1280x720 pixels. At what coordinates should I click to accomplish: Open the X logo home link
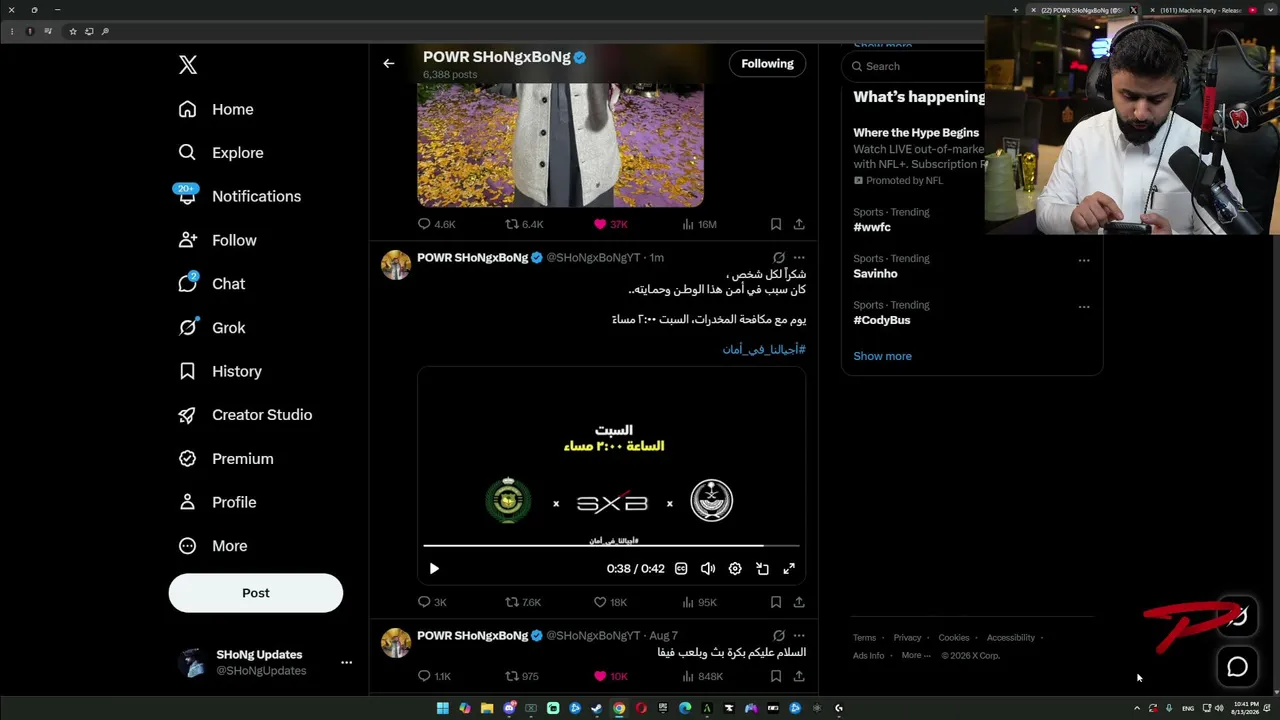pos(188,65)
